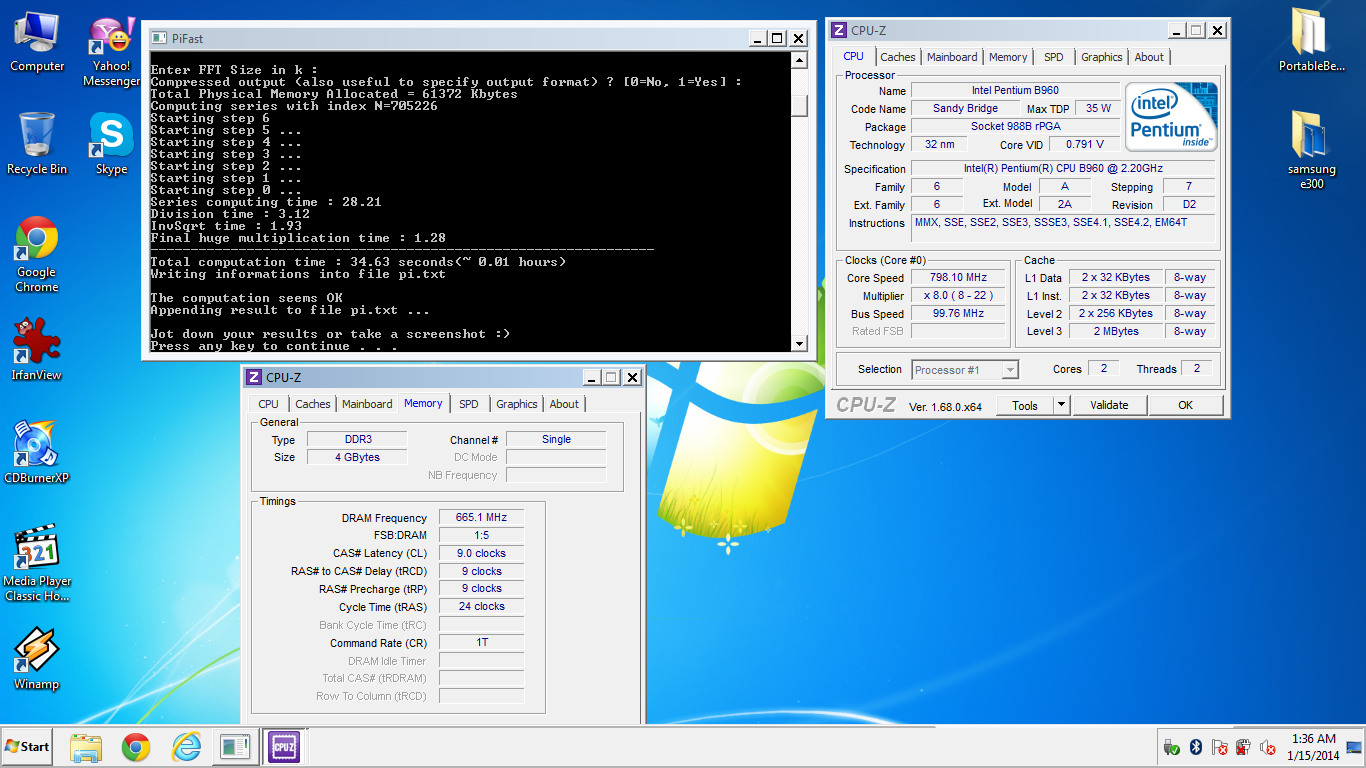
Task: Click the Bus Speed value 99.76 MHz
Action: tap(958, 314)
